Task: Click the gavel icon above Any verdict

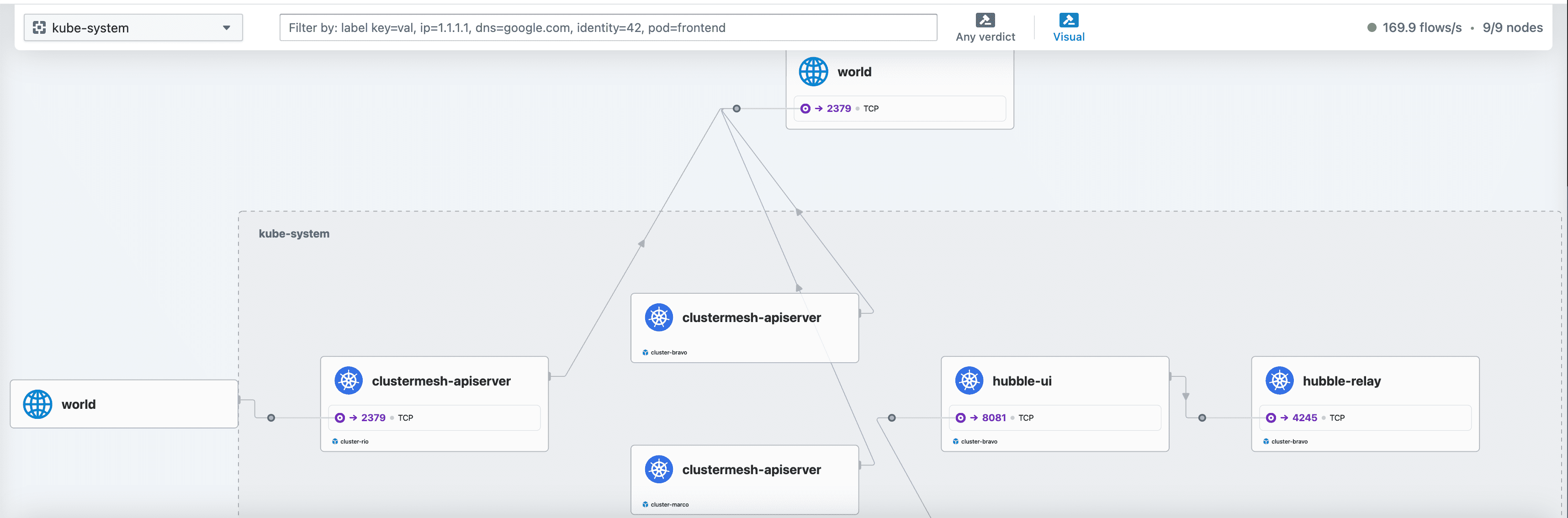Action: (985, 20)
